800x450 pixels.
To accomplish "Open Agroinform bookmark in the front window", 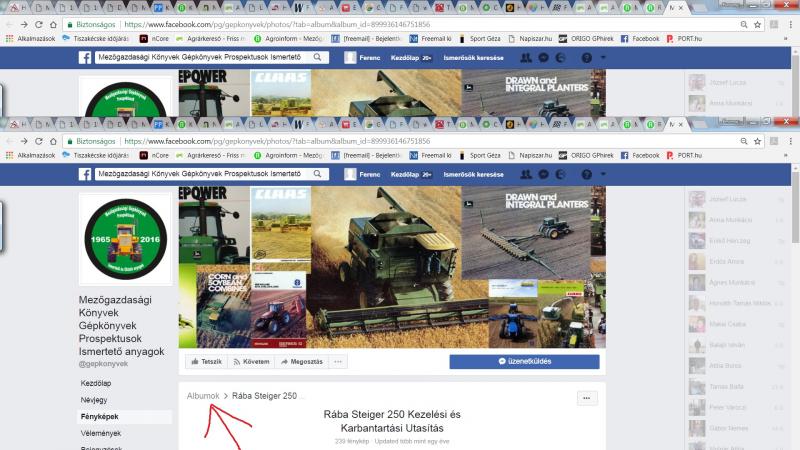I will [x=289, y=156].
